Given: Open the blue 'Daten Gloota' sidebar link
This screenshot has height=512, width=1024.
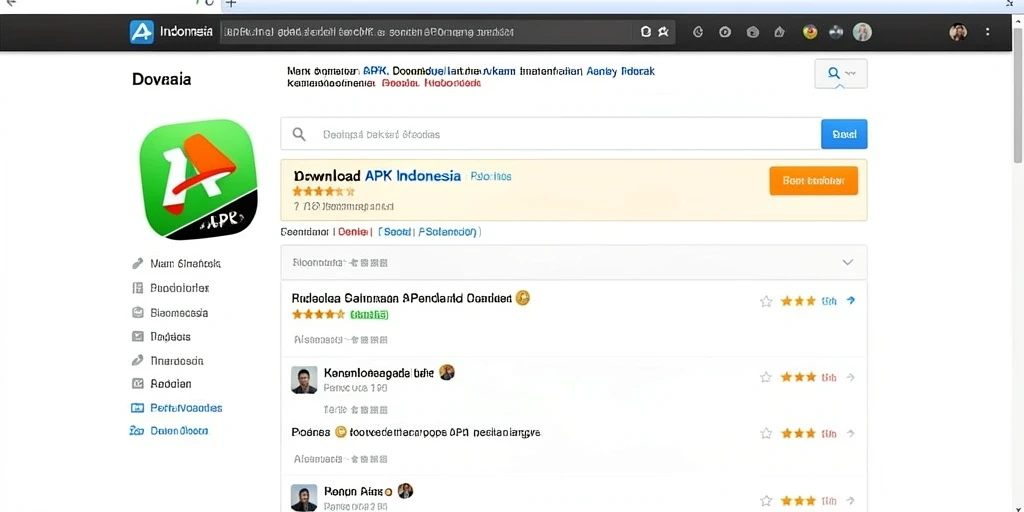Looking at the screenshot, I should tap(179, 431).
